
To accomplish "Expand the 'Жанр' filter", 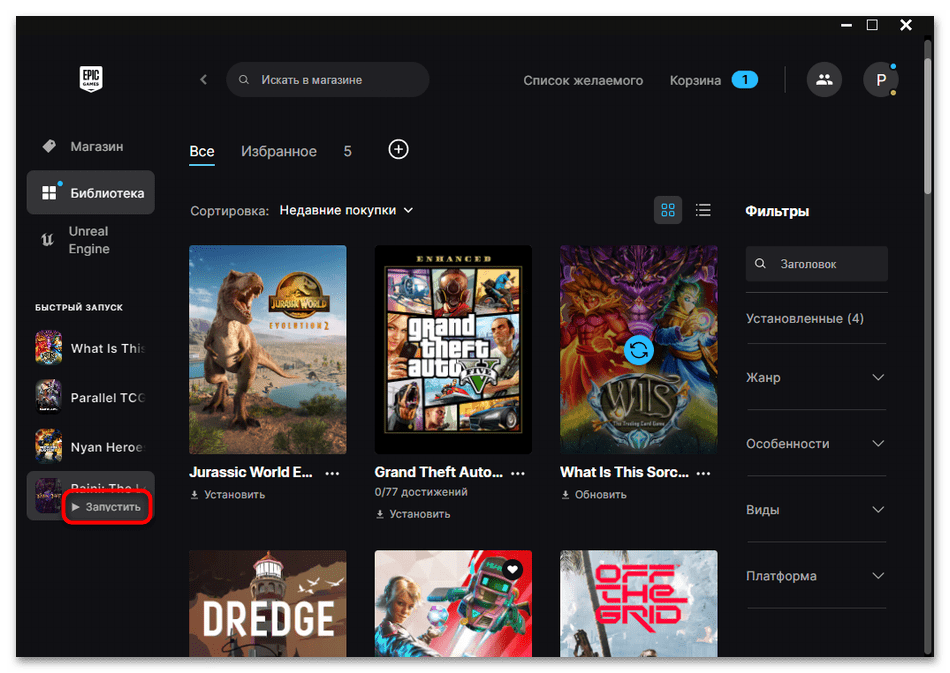I will click(816, 377).
